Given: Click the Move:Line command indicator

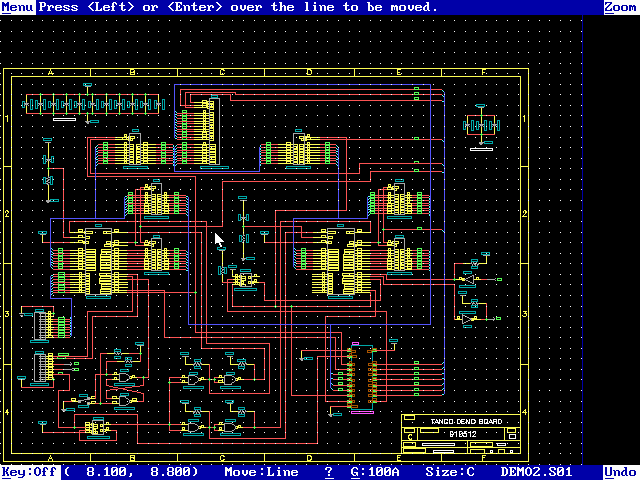Looking at the screenshot, I should 261,472.
